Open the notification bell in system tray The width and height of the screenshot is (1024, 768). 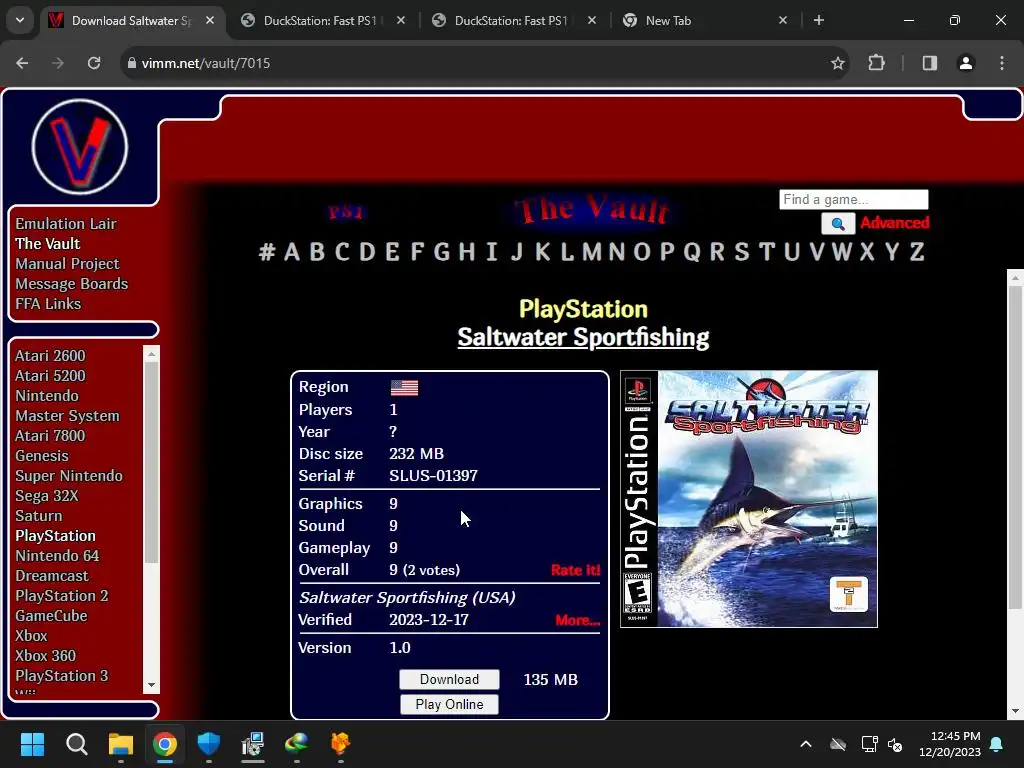click(x=997, y=744)
